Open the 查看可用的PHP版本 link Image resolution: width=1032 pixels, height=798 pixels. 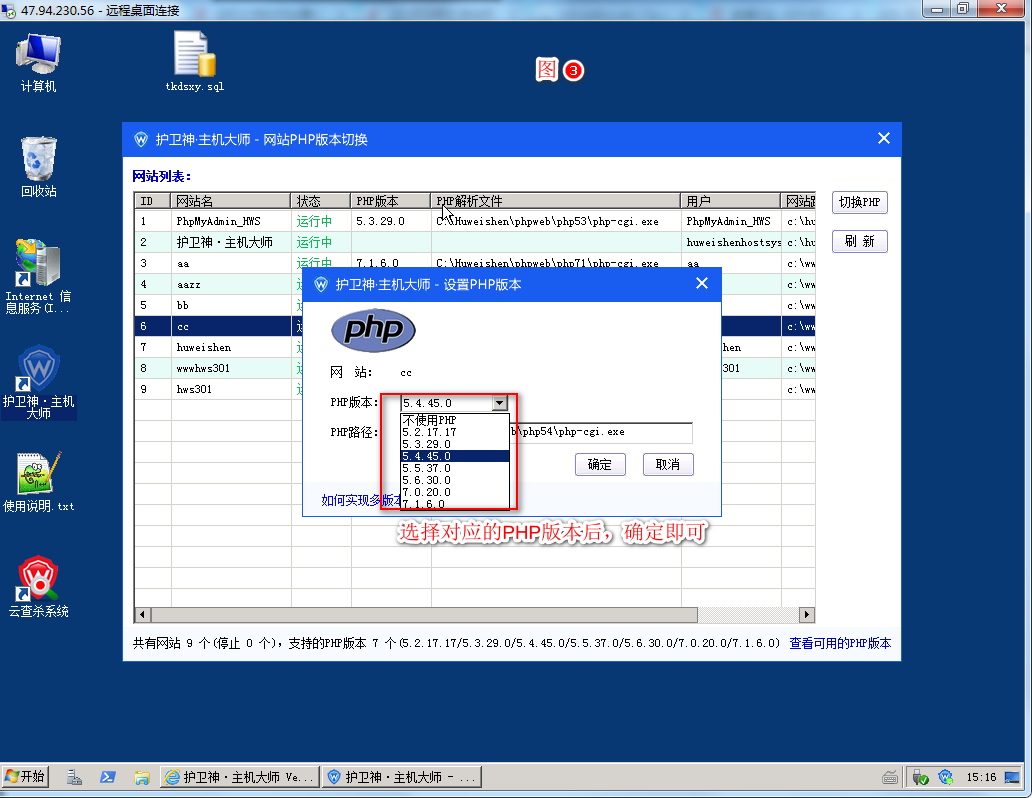[840, 644]
